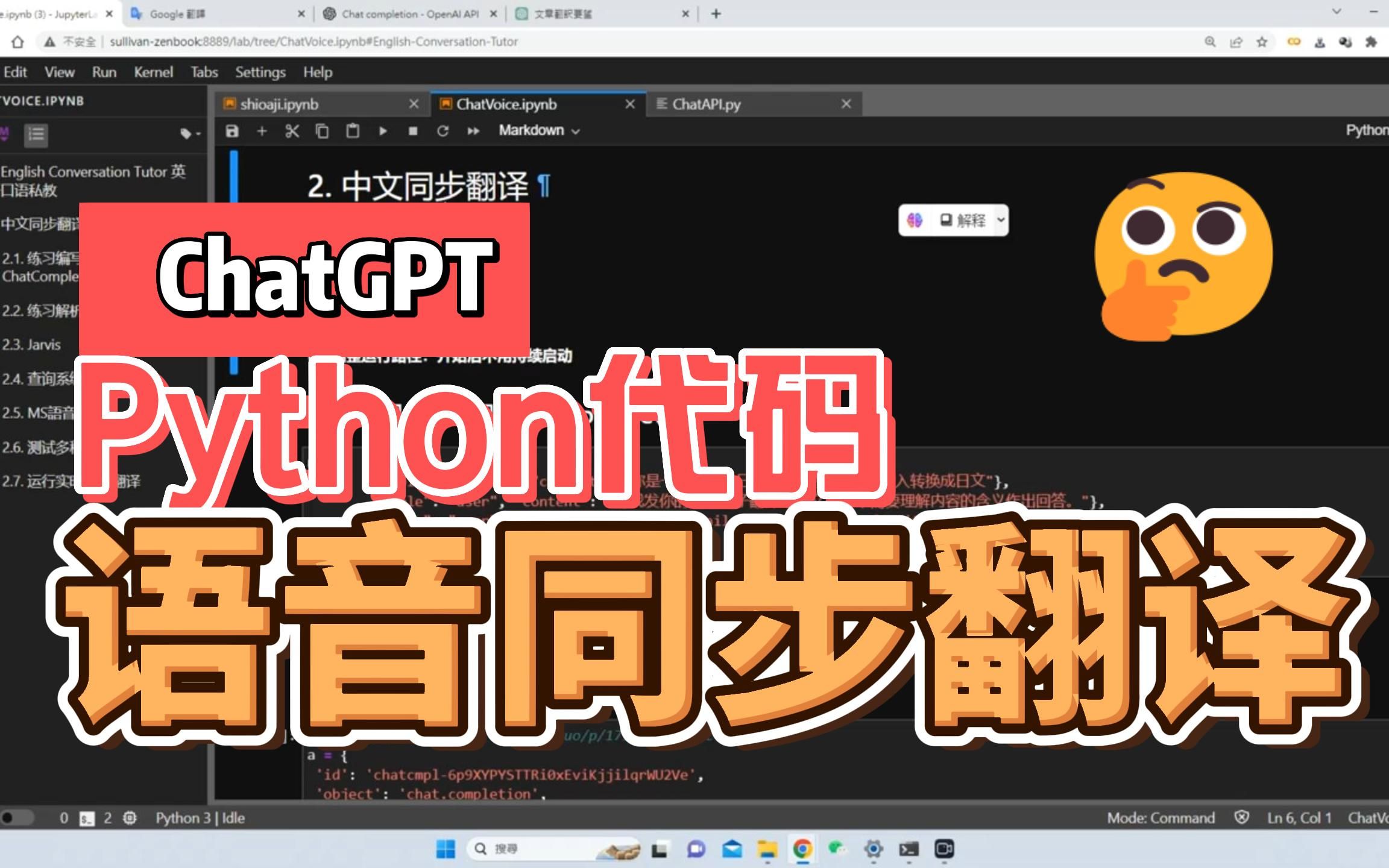Open a new browser tab with the plus button
The height and width of the screenshot is (868, 1389).
coord(716,14)
